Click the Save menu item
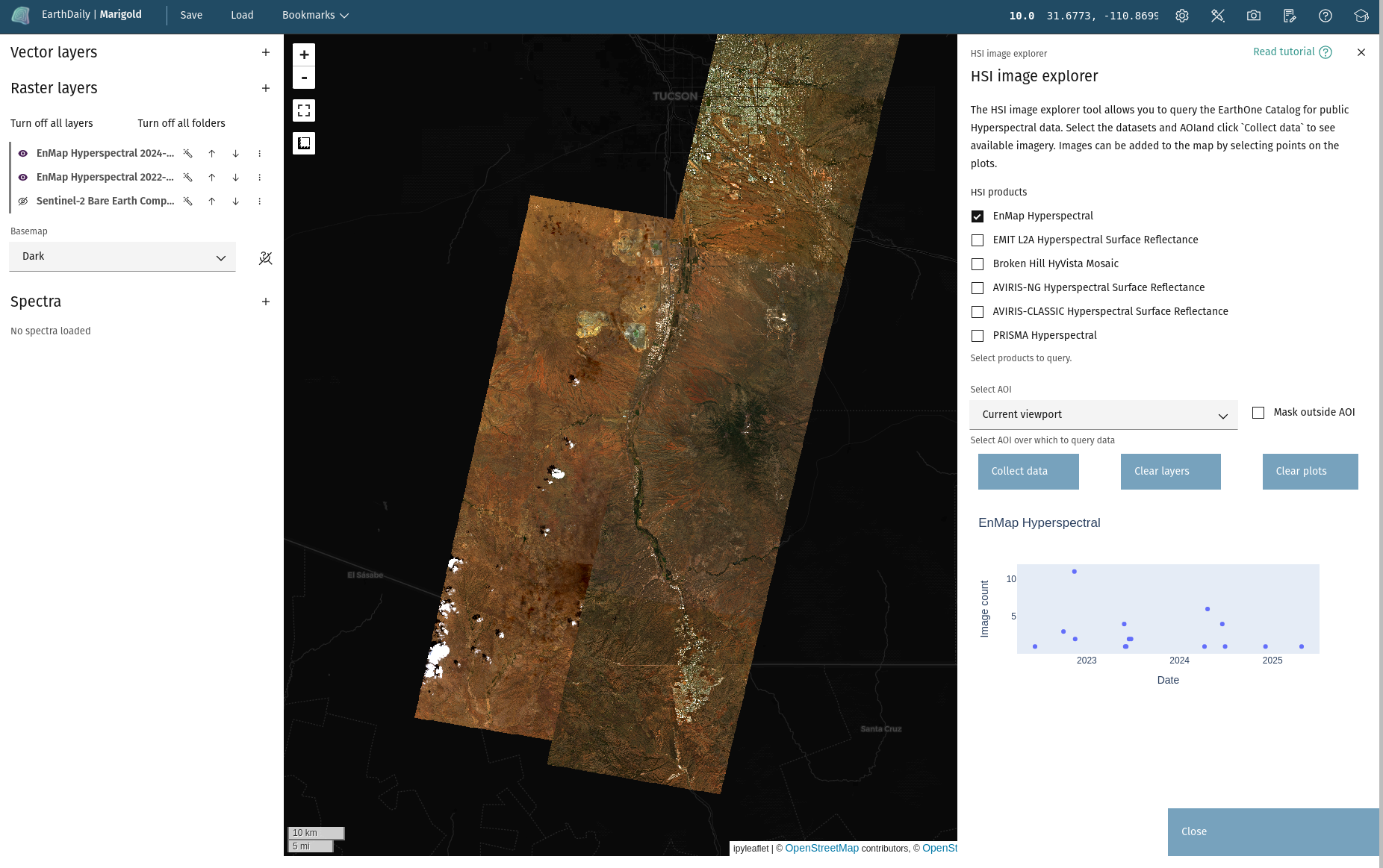Viewport: 1383px width, 868px height. pyautogui.click(x=191, y=16)
